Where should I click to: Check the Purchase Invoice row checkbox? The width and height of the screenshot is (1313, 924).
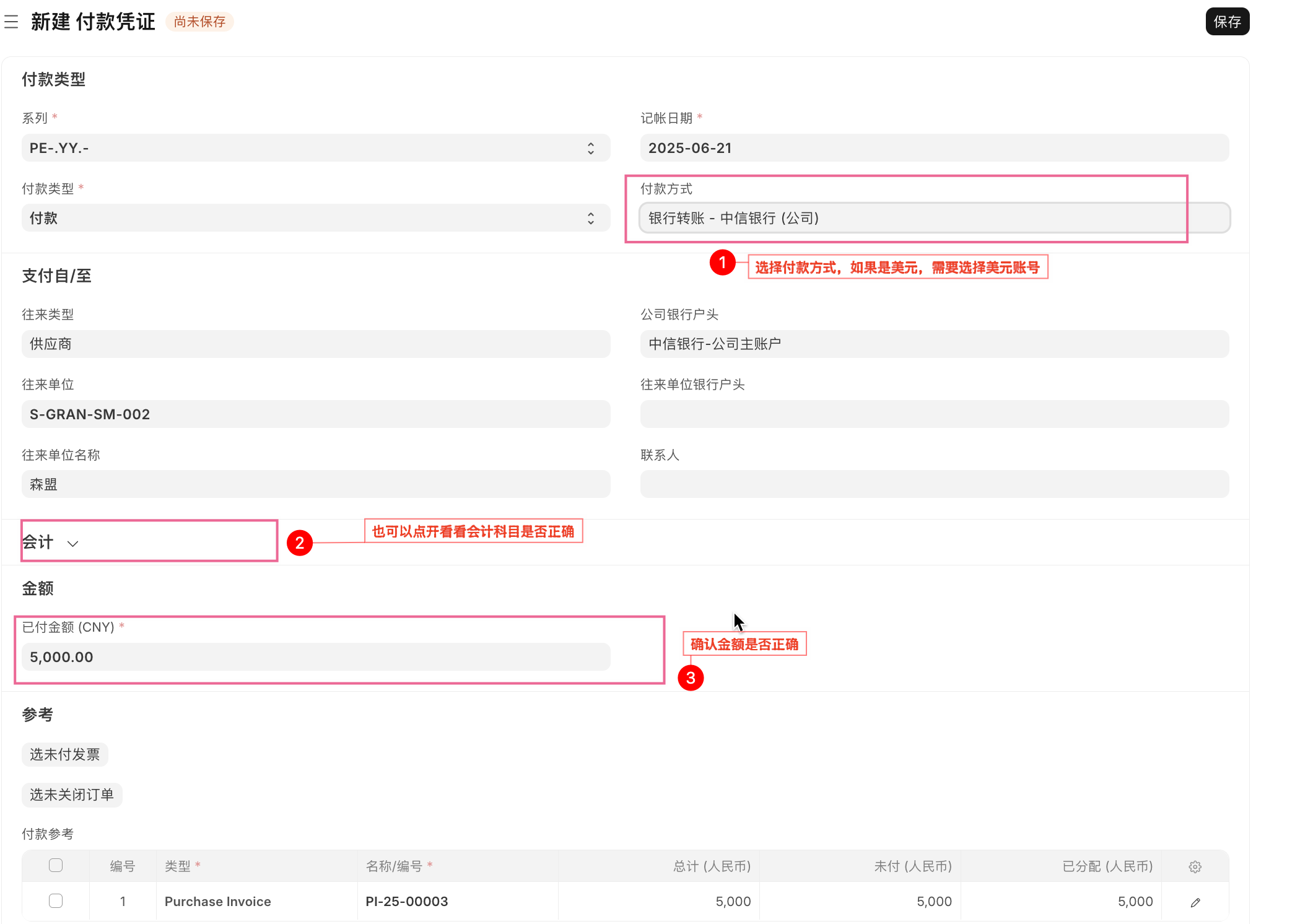click(x=56, y=901)
